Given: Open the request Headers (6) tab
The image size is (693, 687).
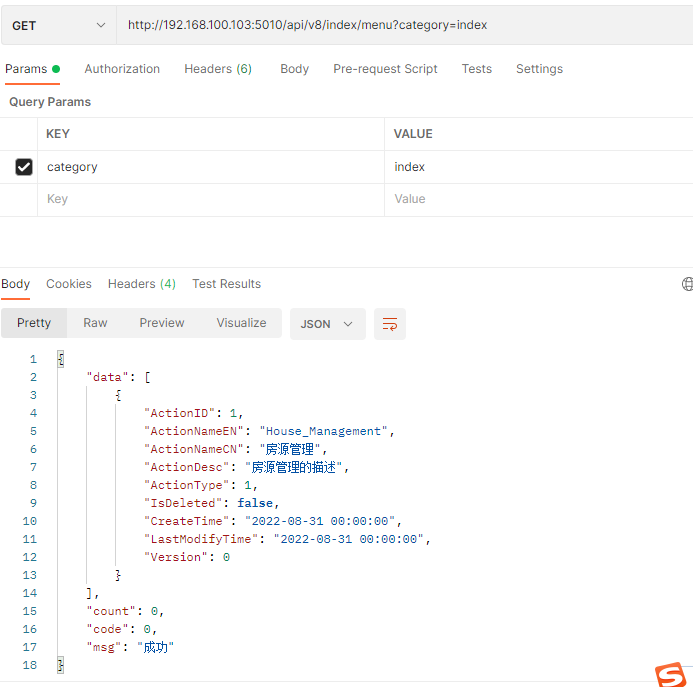Looking at the screenshot, I should coord(218,69).
